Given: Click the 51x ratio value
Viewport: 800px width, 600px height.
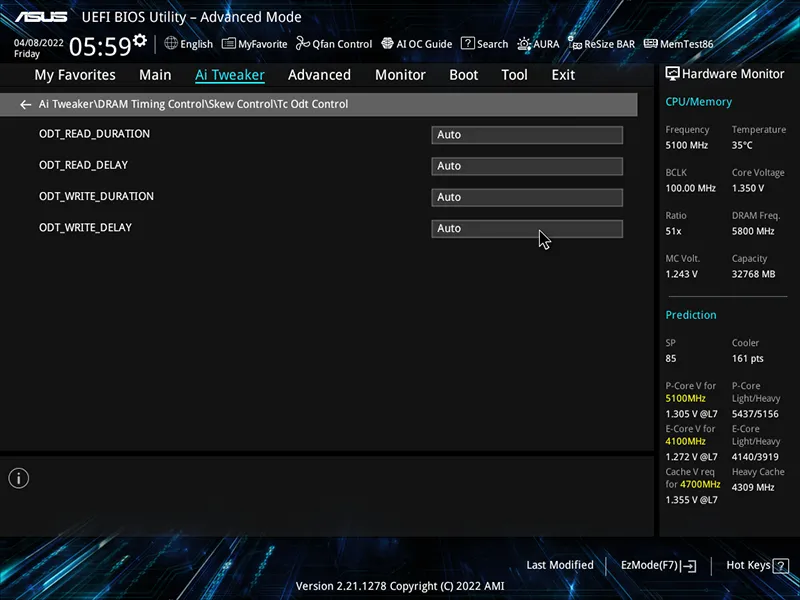Looking at the screenshot, I should [x=673, y=231].
